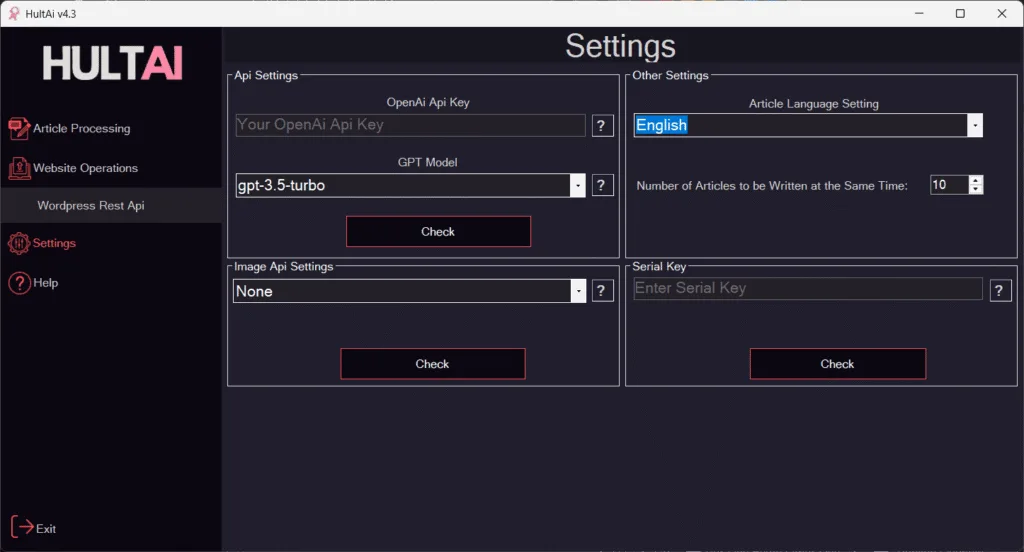
Task: Check the Serial Key
Action: [837, 364]
